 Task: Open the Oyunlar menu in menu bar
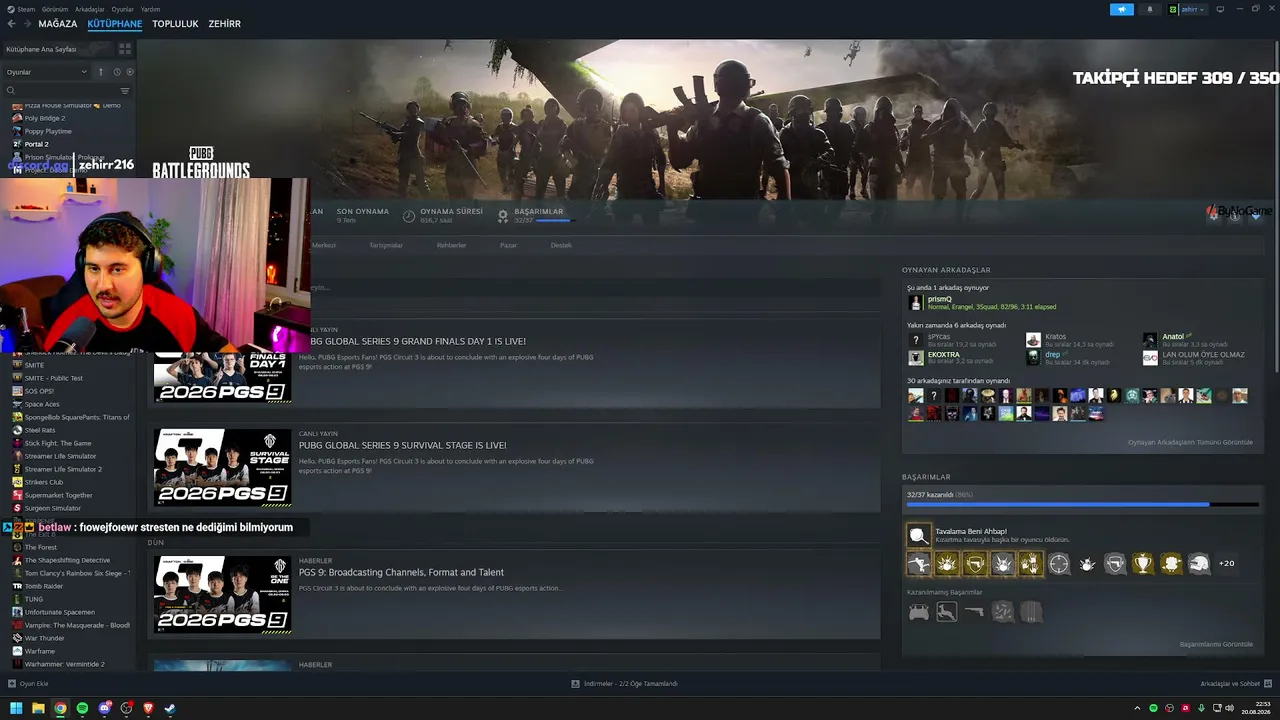[122, 9]
